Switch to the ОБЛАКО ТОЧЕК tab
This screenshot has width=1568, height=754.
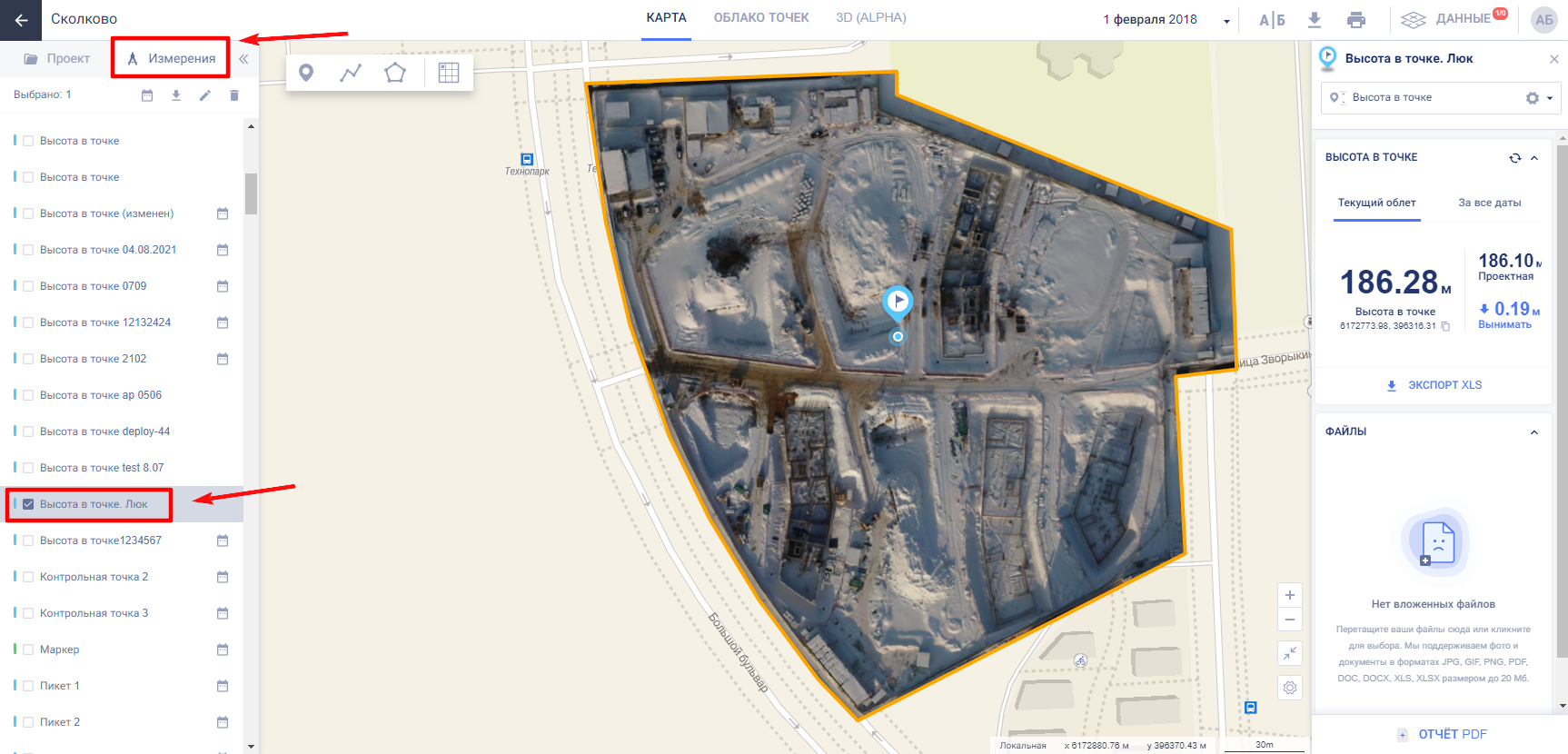pos(761,18)
